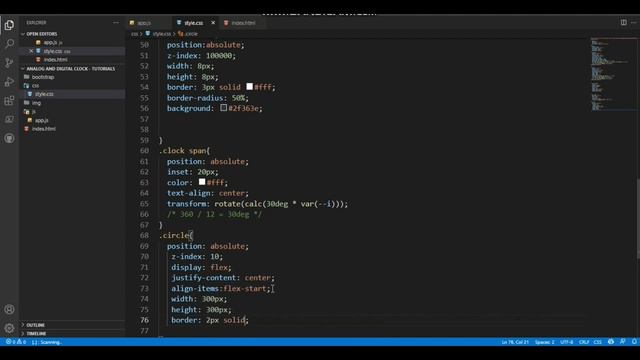
Task: Click the notifications bell in status bar
Action: 634,342
